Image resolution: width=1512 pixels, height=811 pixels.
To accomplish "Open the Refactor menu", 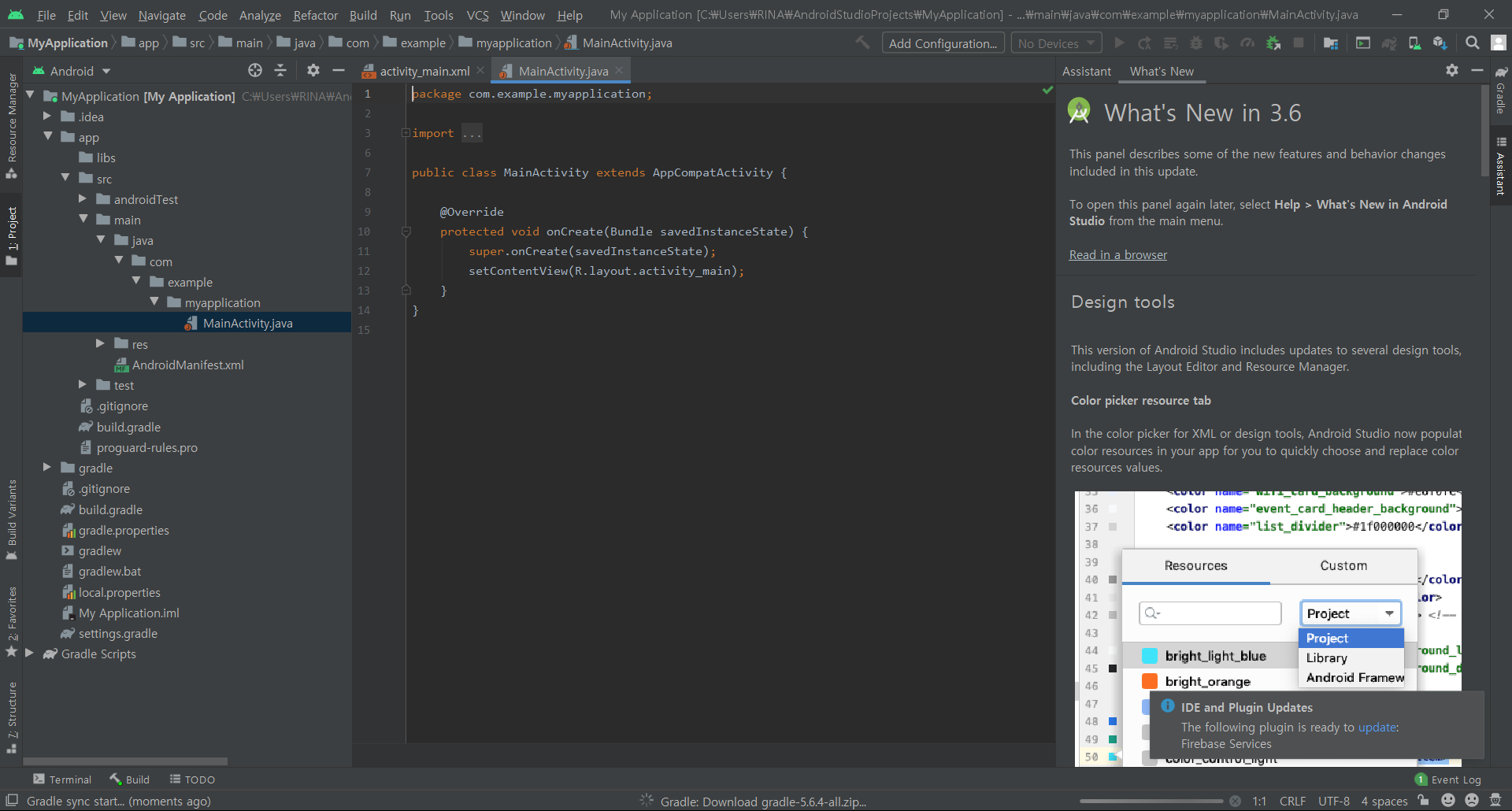I will click(315, 15).
